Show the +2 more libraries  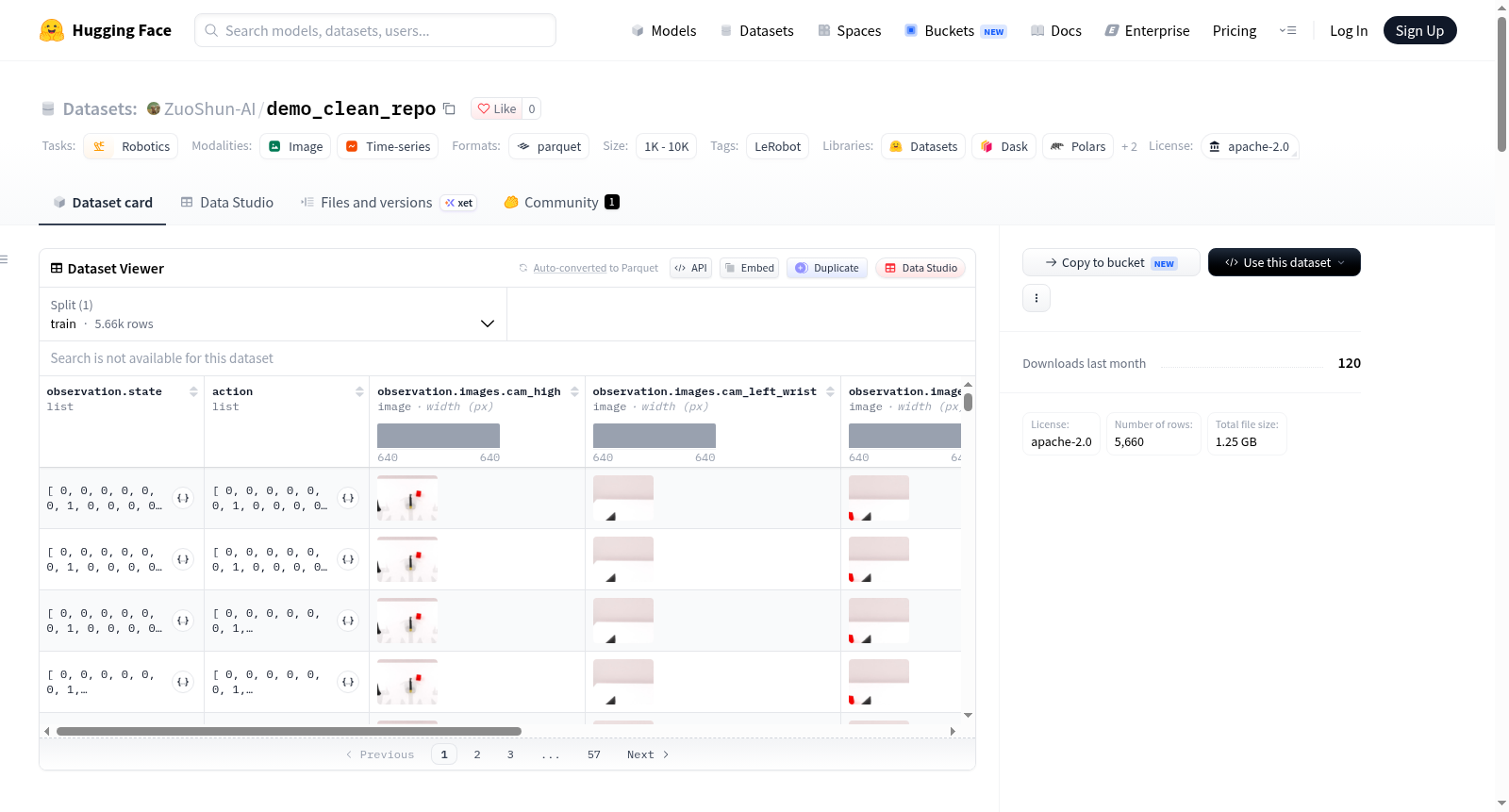coord(1129,147)
